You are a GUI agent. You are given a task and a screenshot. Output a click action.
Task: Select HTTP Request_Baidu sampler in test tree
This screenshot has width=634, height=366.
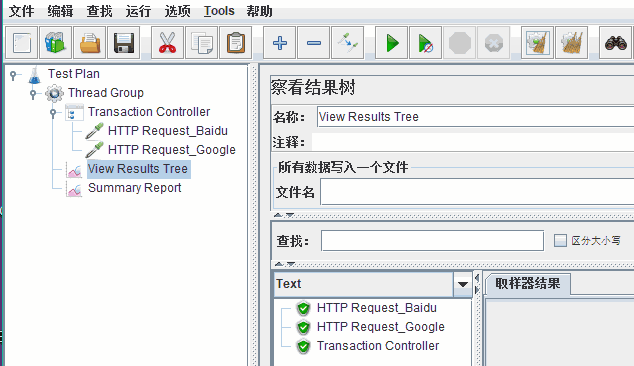point(168,131)
